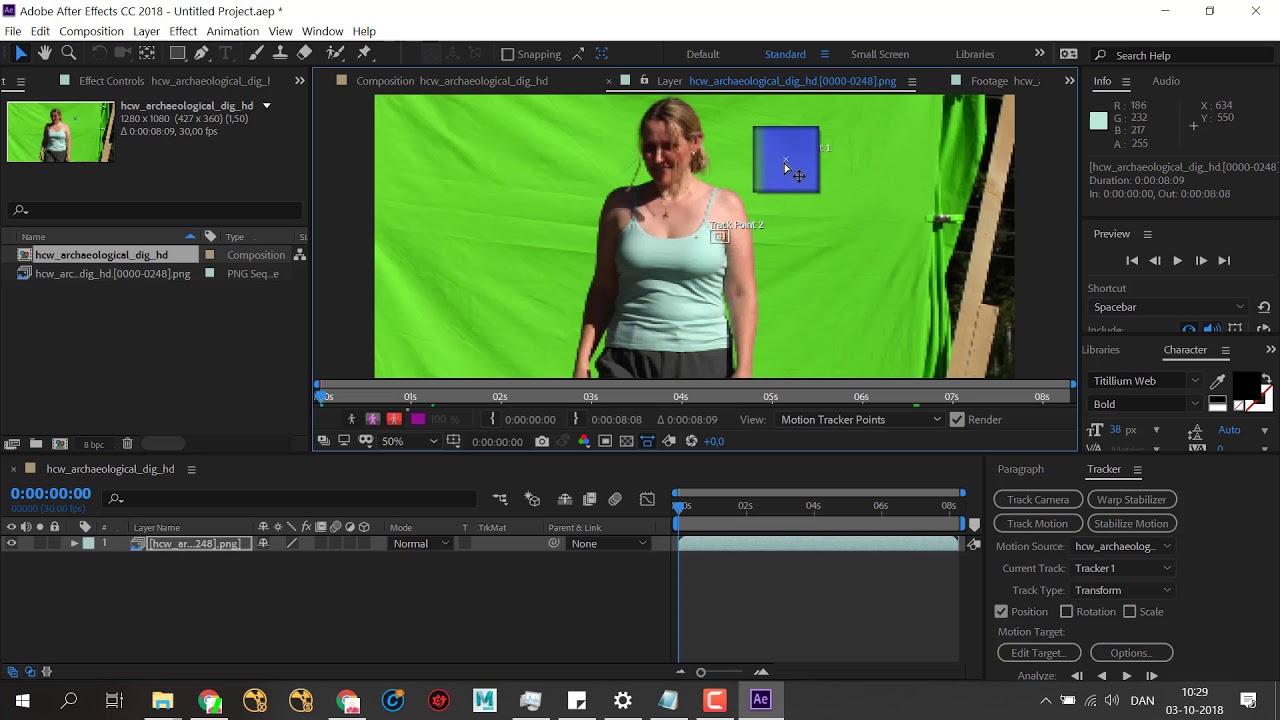Hide layer 1 using eye toggle
This screenshot has height=720, width=1280.
(11, 544)
